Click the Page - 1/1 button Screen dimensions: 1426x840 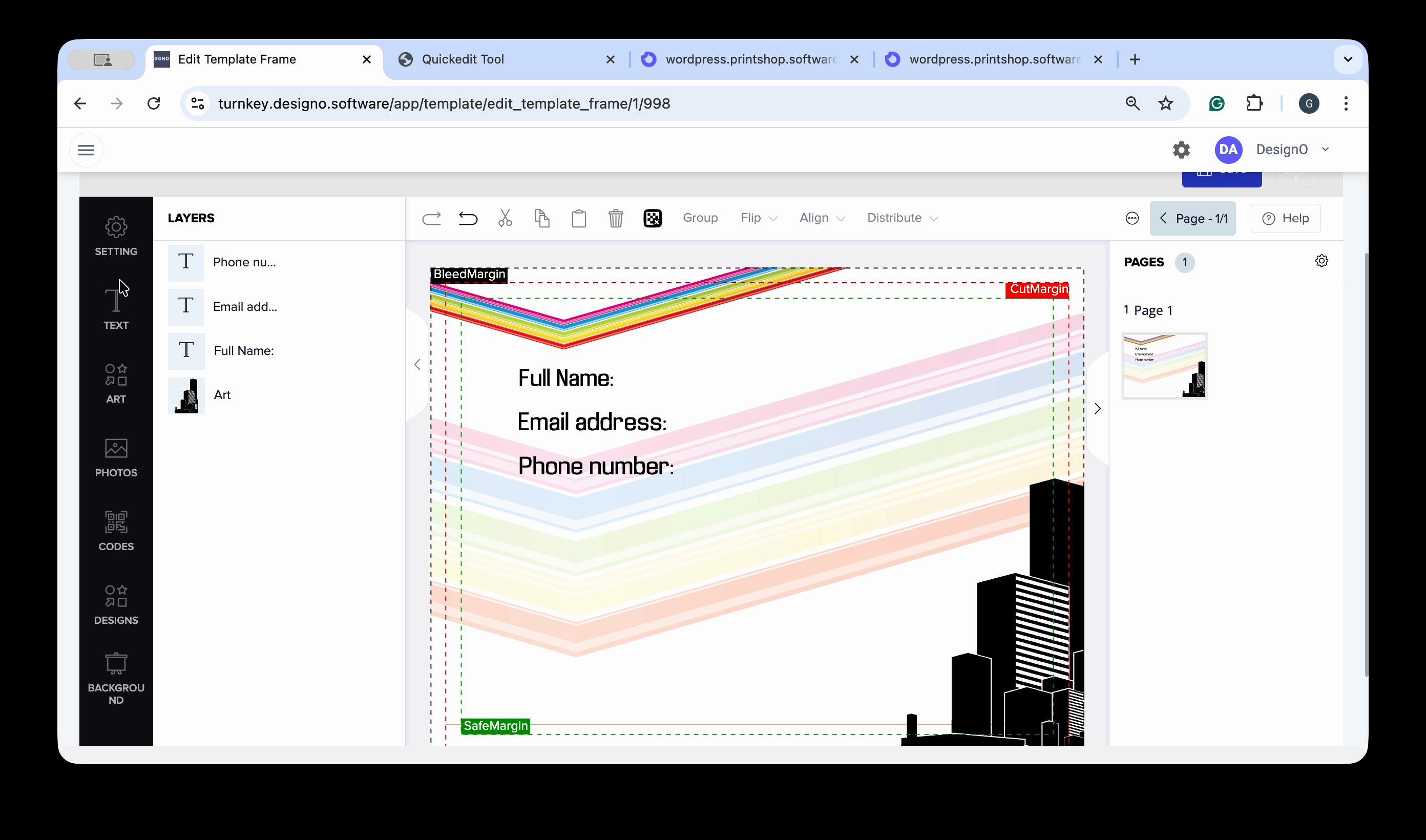pyautogui.click(x=1193, y=219)
